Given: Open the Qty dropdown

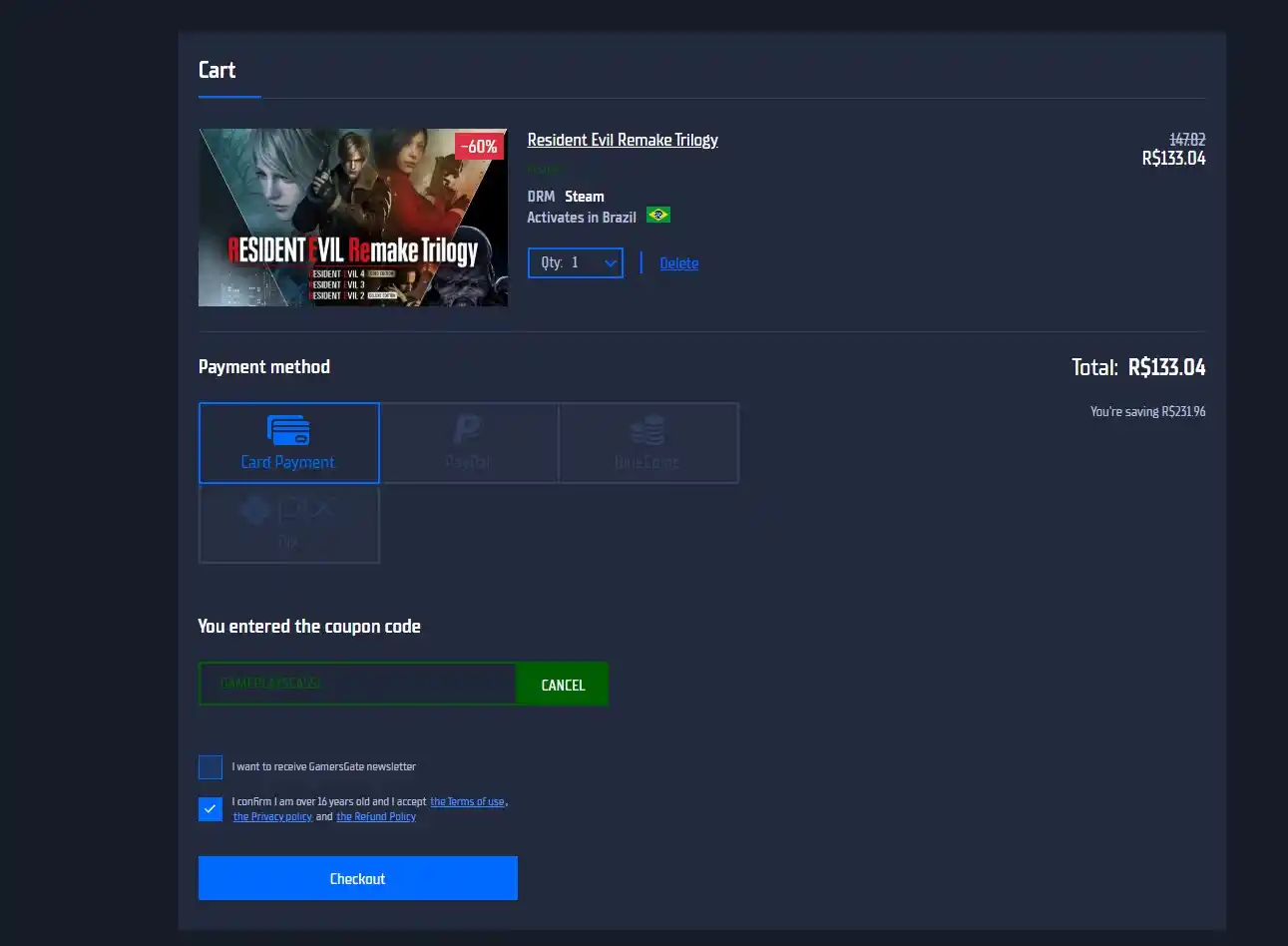Looking at the screenshot, I should pos(576,262).
